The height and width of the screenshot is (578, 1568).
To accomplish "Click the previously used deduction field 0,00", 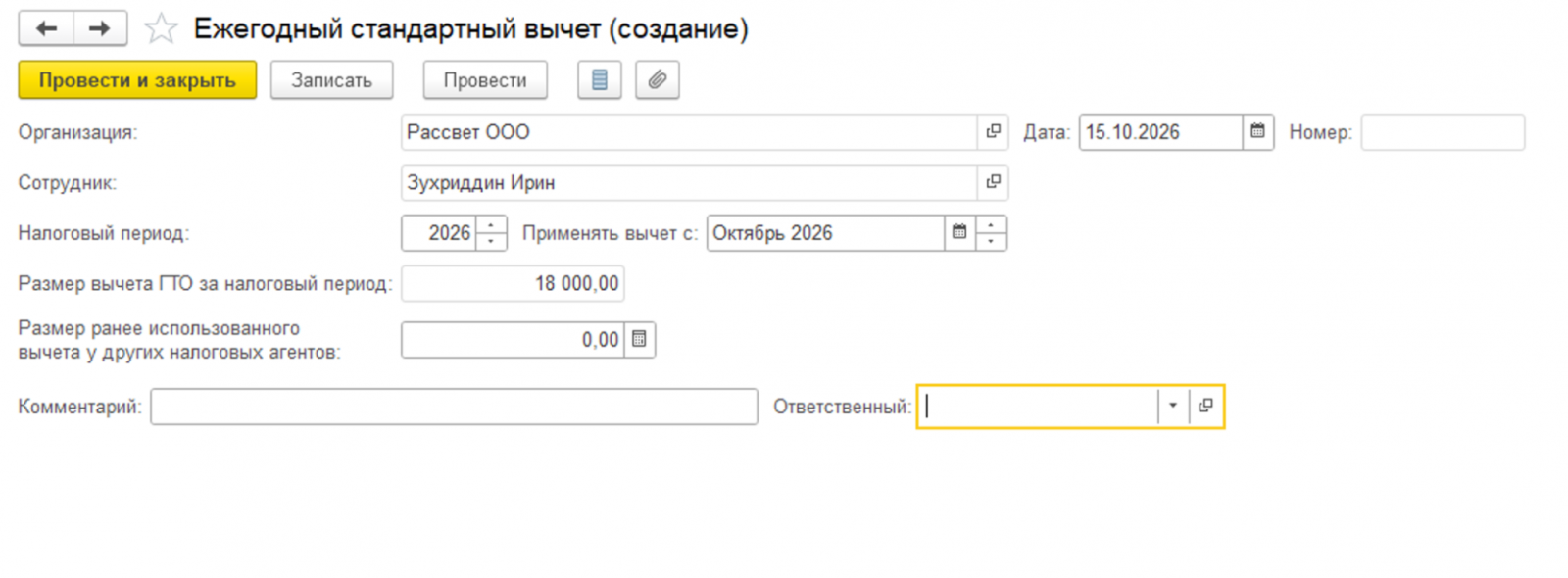I will pyautogui.click(x=513, y=340).
